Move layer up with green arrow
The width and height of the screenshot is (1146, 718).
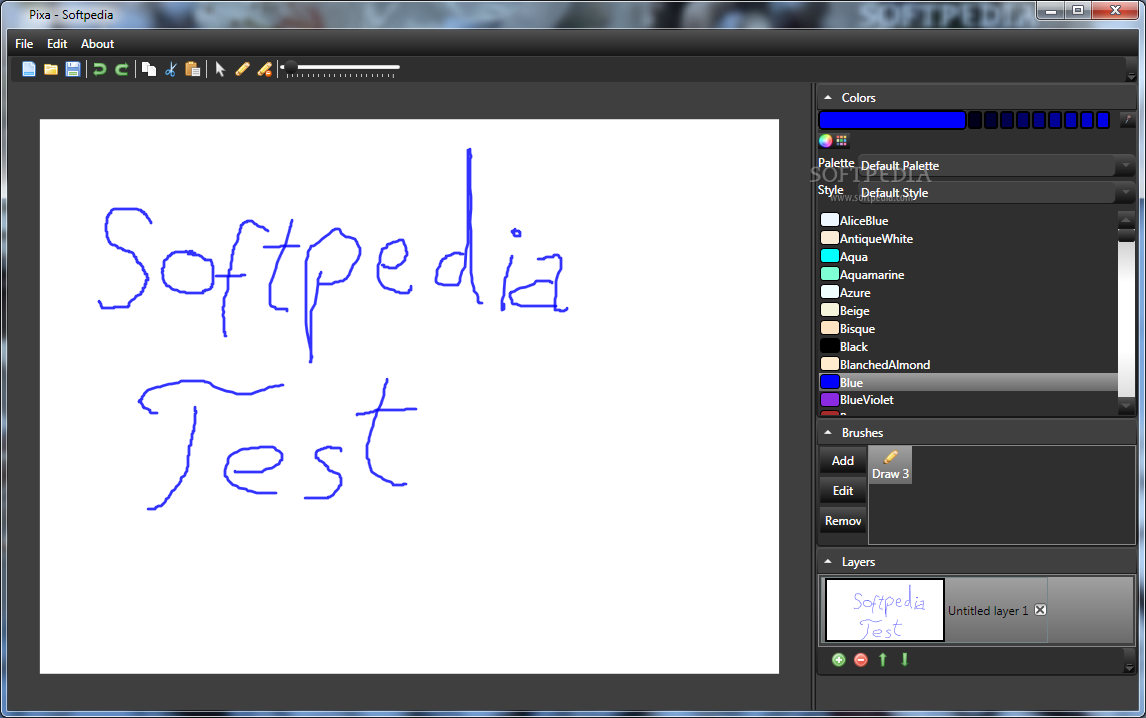pos(883,660)
